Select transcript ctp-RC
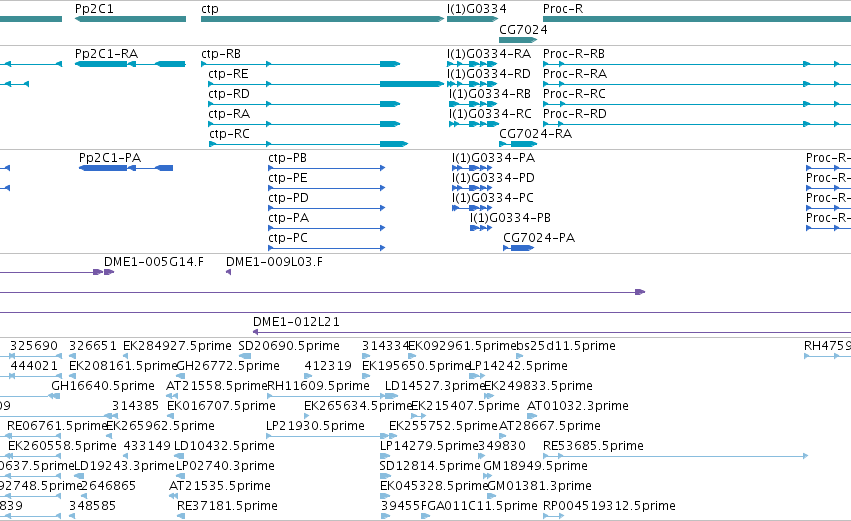Image resolution: width=851 pixels, height=521 pixels. [x=230, y=134]
